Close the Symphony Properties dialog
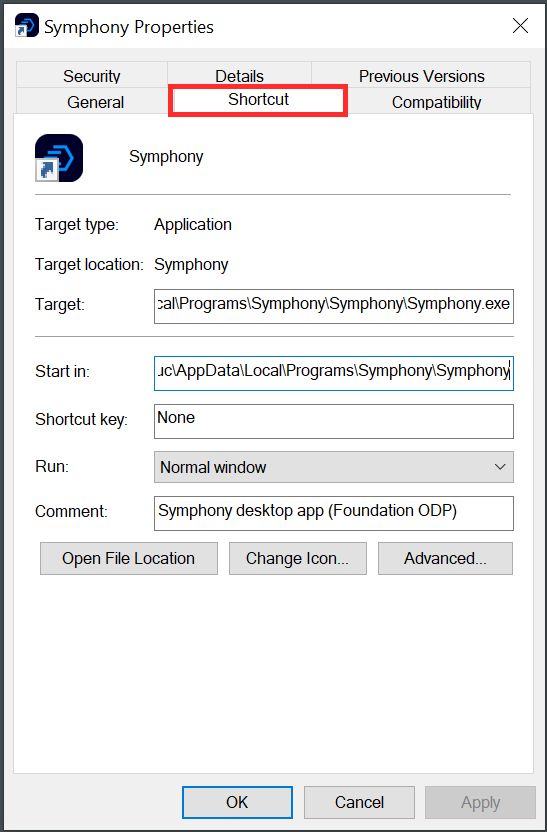Screen dimensions: 547x832 [x=520, y=25]
